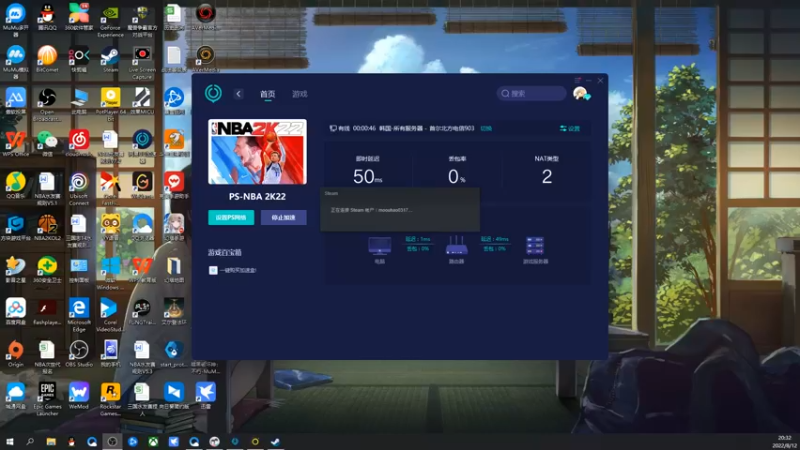Launch Microsoft Edge from desktop
Viewport: 800px width, 450px height.
[79, 315]
